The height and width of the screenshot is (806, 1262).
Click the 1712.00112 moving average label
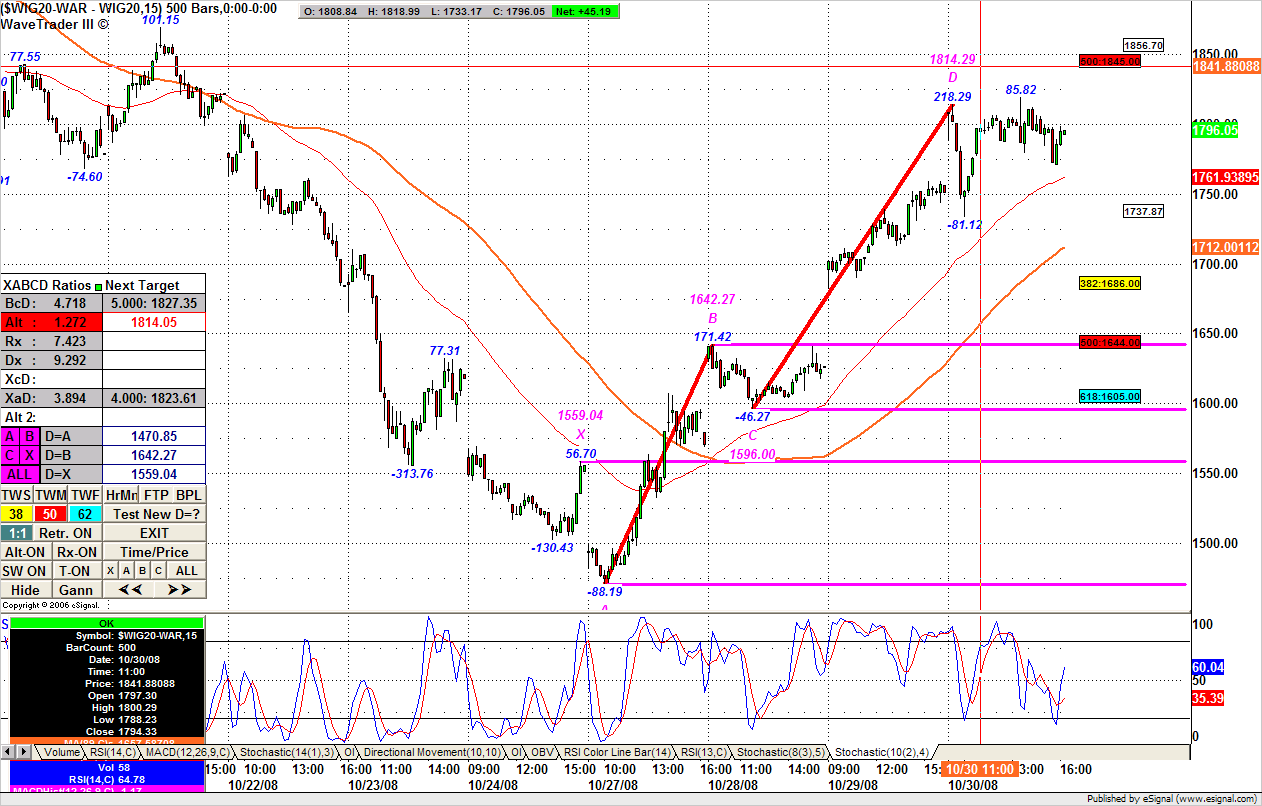click(x=1227, y=247)
